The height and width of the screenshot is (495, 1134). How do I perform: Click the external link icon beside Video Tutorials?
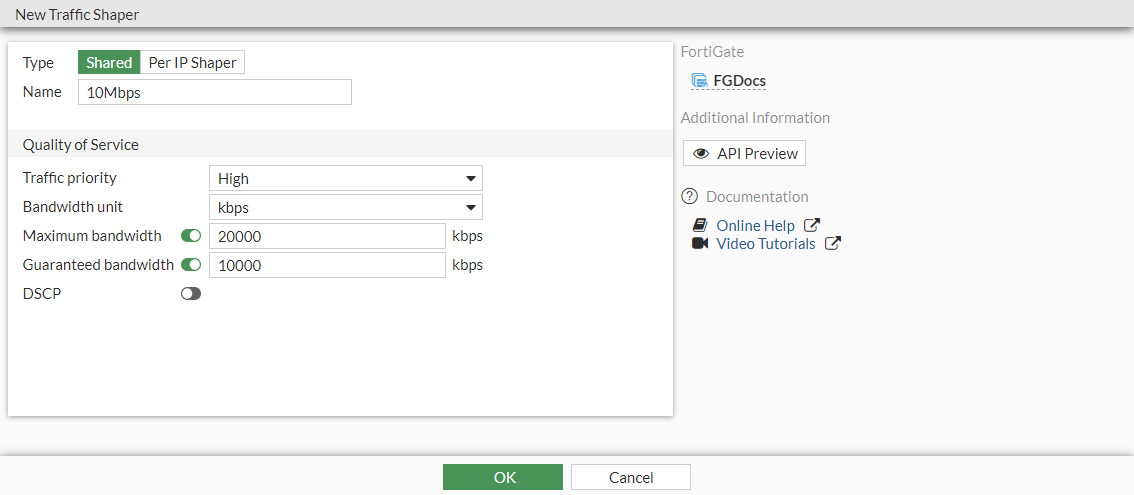[832, 244]
